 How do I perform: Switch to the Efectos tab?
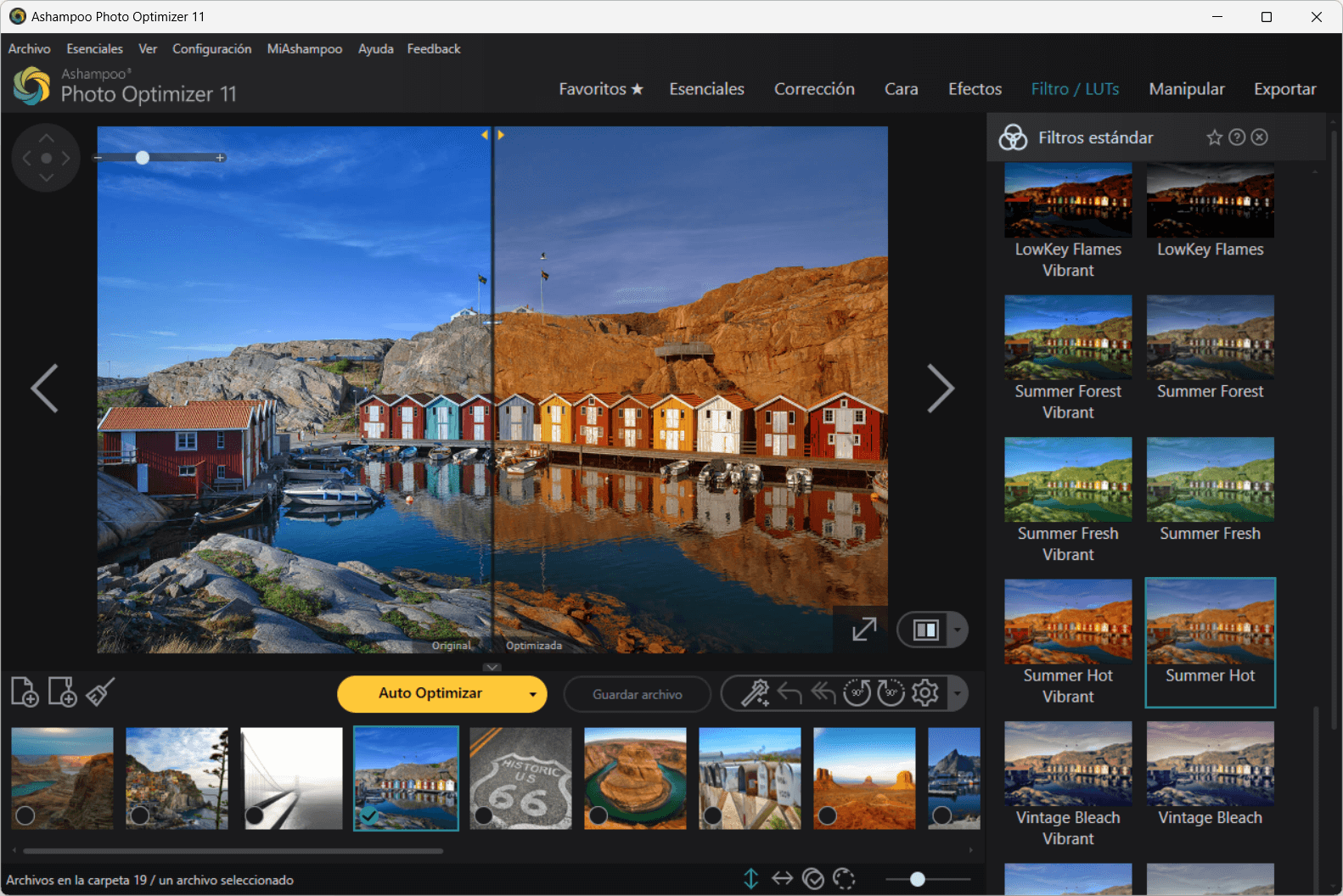pos(975,89)
